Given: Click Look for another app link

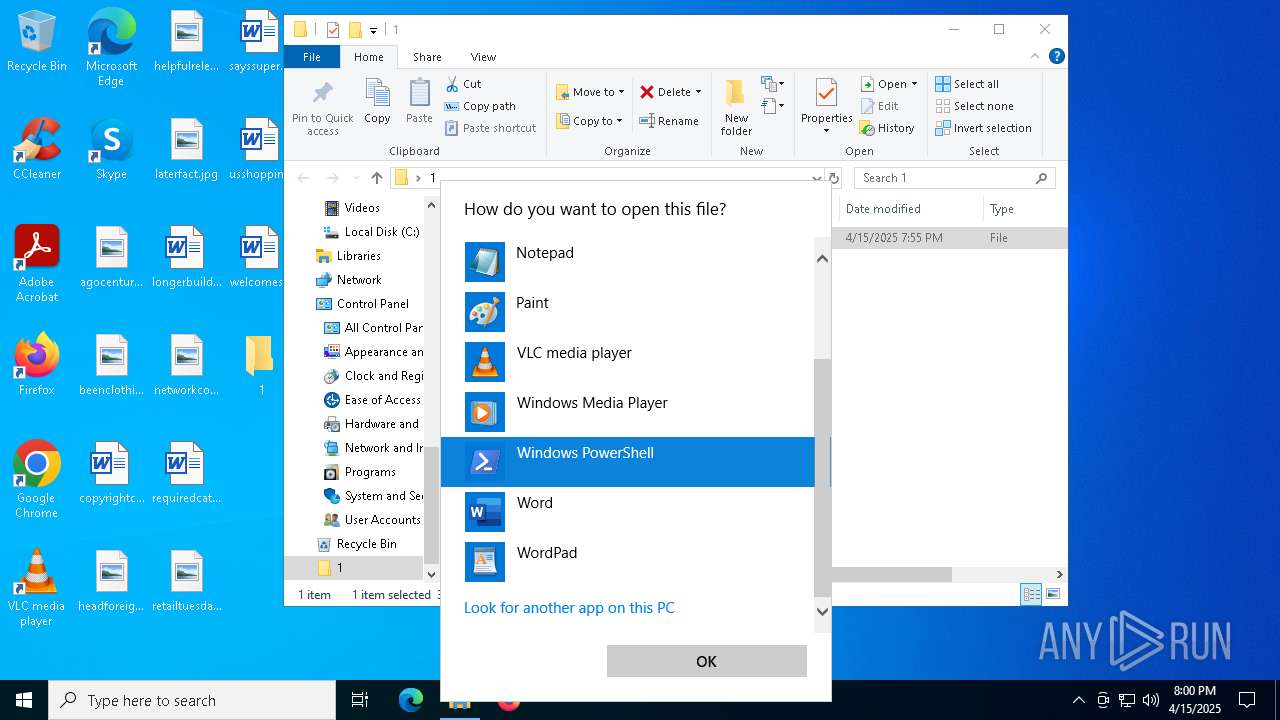Looking at the screenshot, I should pyautogui.click(x=569, y=608).
